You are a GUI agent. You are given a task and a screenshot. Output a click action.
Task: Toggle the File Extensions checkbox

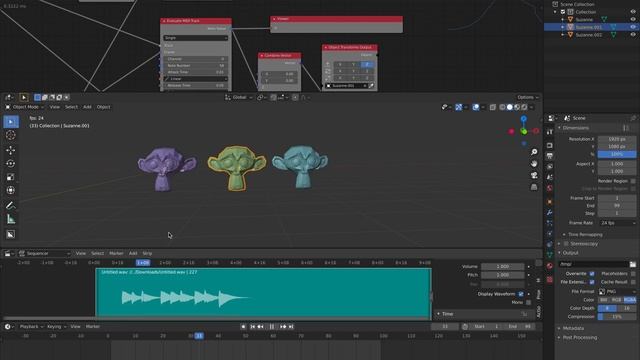pyautogui.click(x=592, y=282)
